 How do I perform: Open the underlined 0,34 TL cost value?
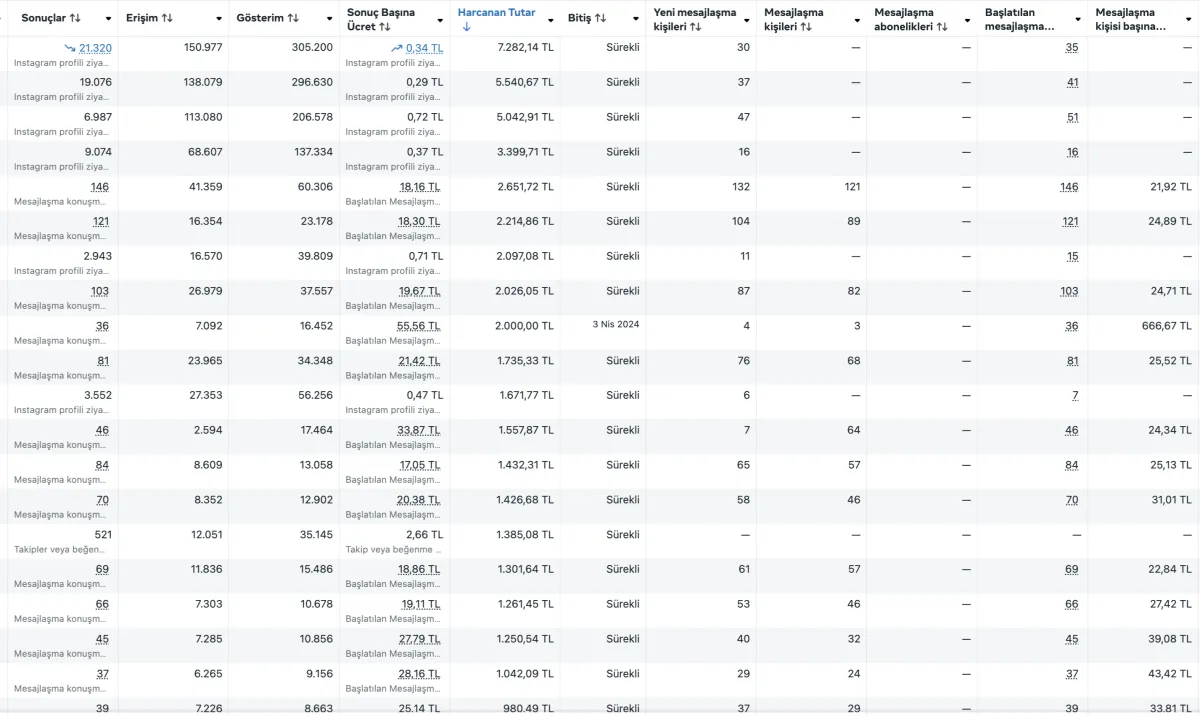424,48
